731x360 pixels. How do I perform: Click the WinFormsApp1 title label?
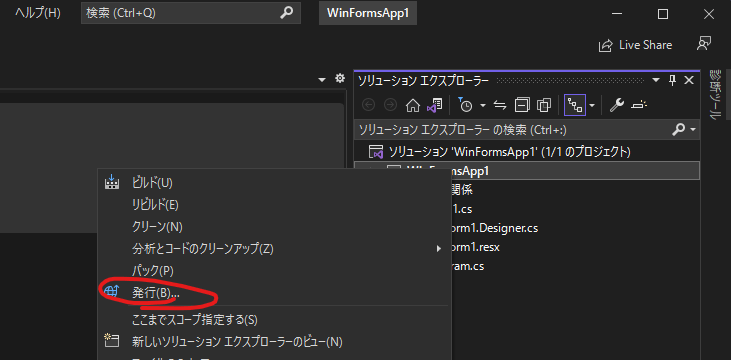coord(368,13)
